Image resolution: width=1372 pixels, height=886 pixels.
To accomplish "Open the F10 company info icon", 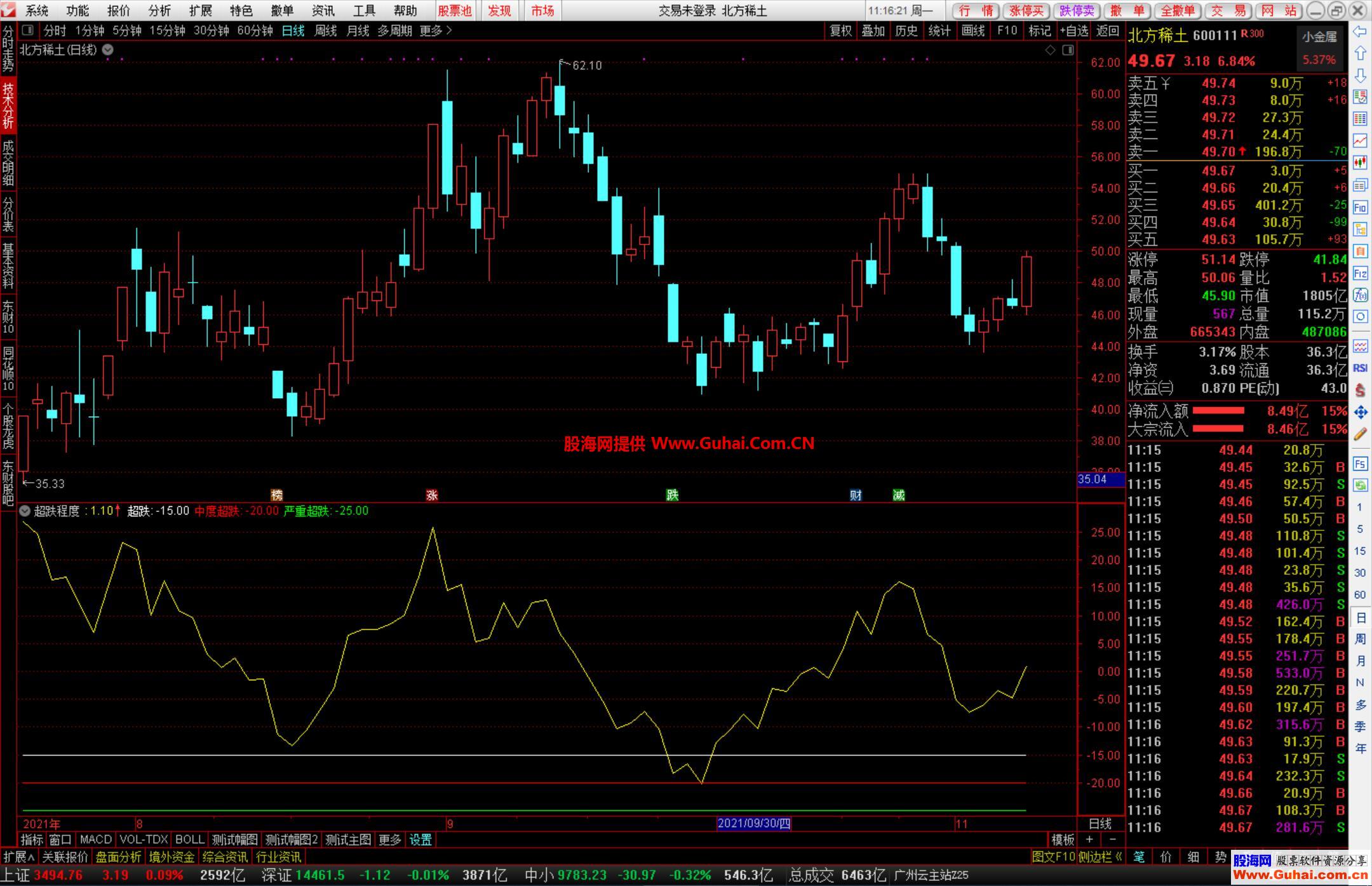I will [1360, 207].
